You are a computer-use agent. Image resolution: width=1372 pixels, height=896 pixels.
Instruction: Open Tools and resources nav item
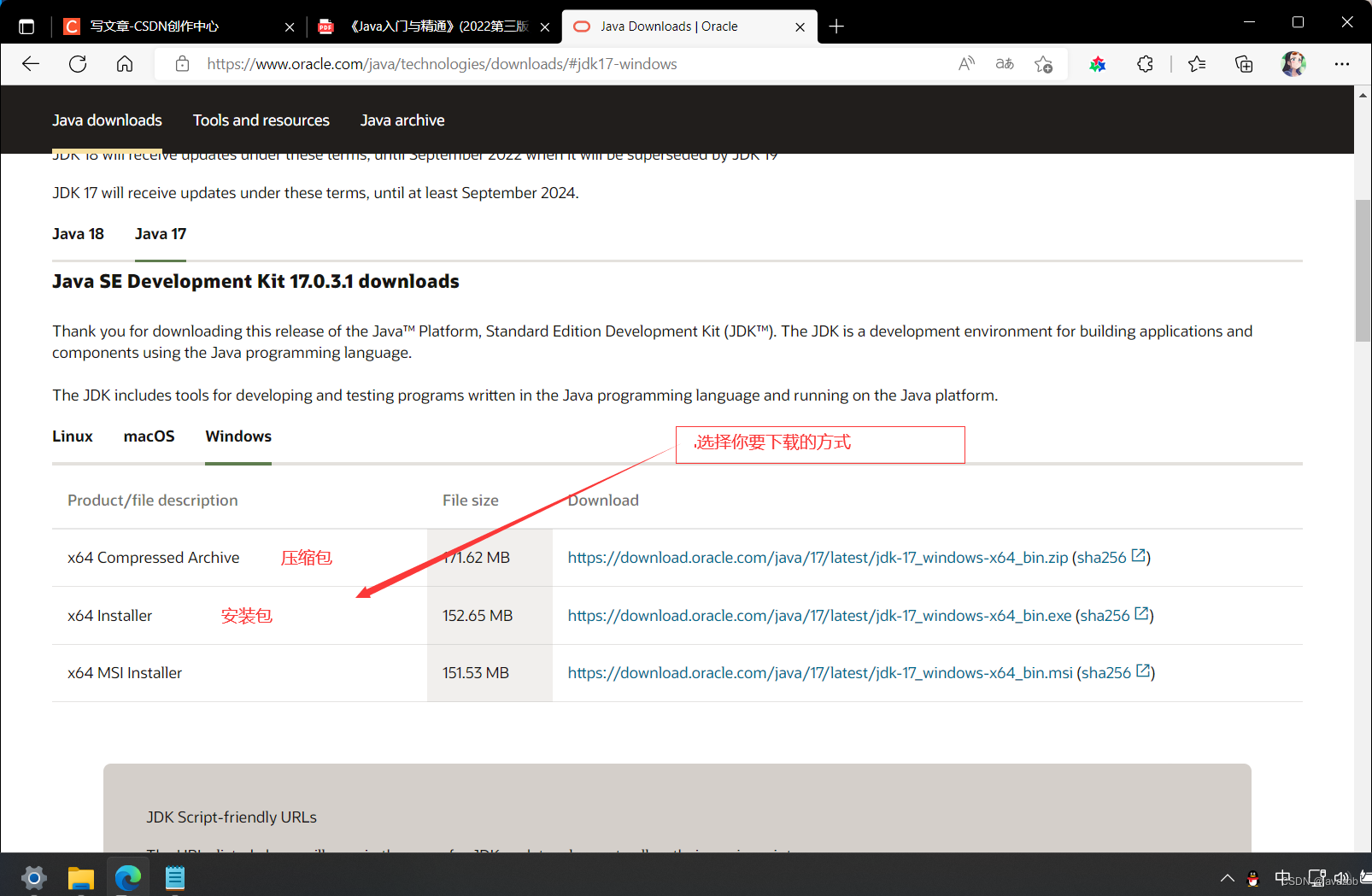coord(261,120)
